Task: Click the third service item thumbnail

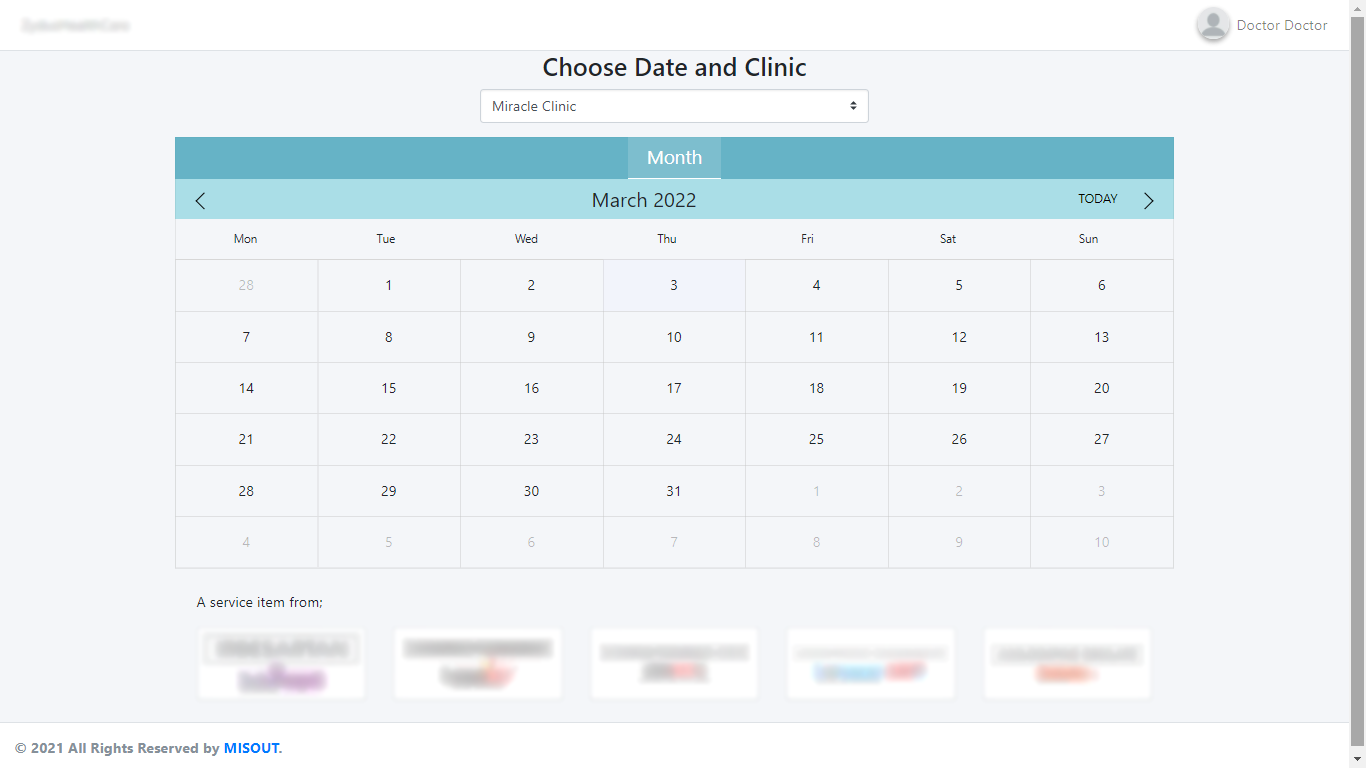Action: (674, 664)
